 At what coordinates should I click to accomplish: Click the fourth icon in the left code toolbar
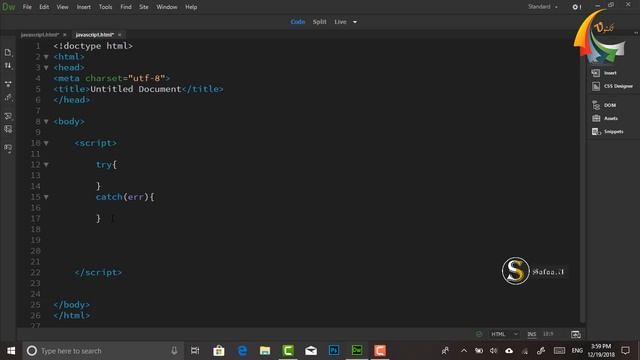(8, 98)
